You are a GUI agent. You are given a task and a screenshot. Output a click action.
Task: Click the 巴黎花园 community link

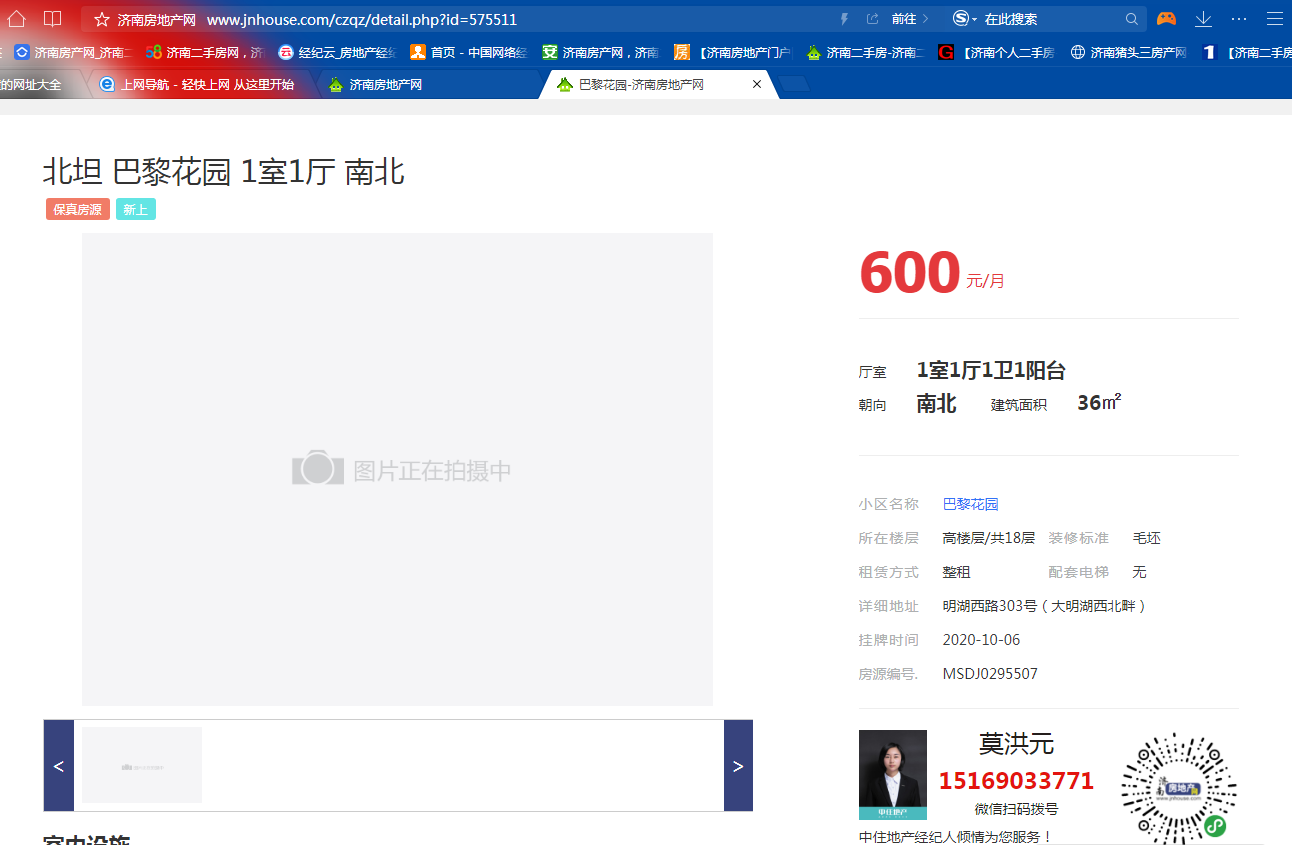tap(970, 504)
